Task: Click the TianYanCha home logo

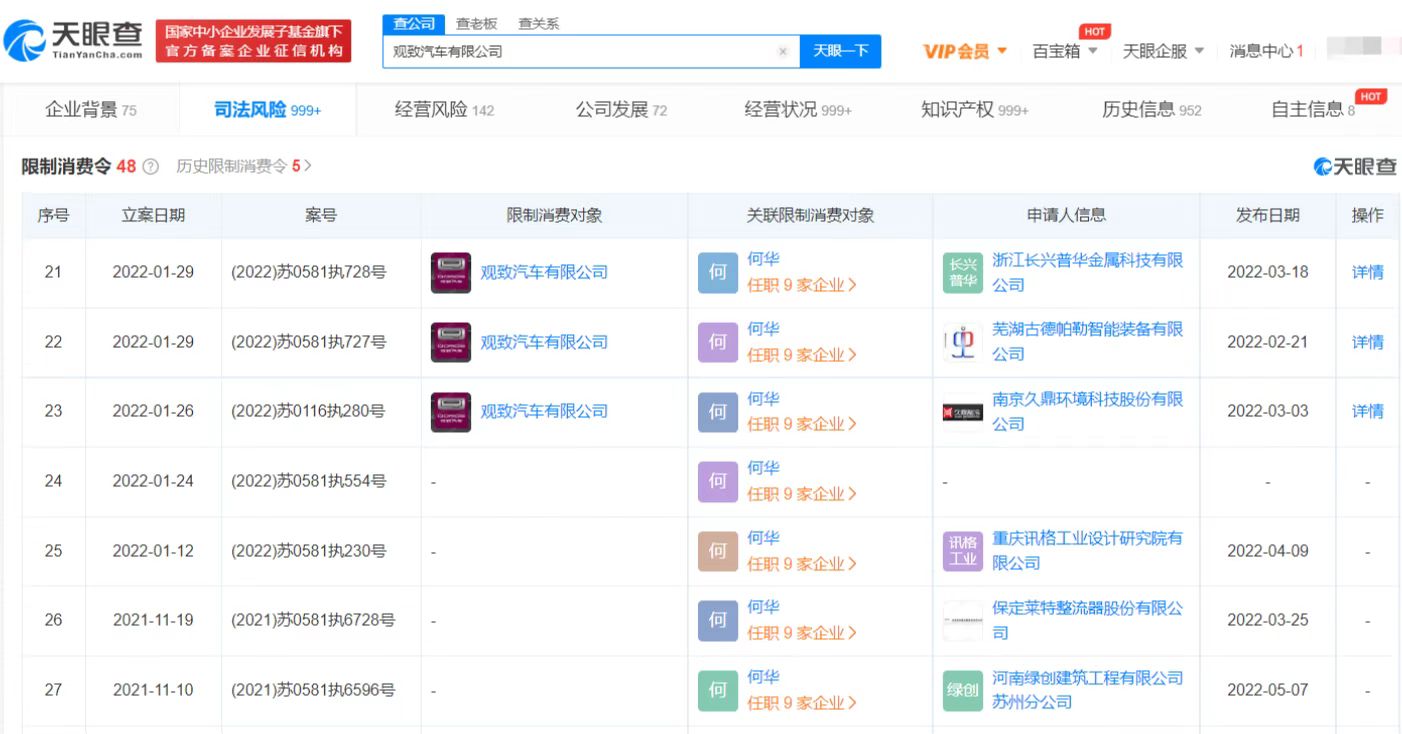Action: point(74,41)
